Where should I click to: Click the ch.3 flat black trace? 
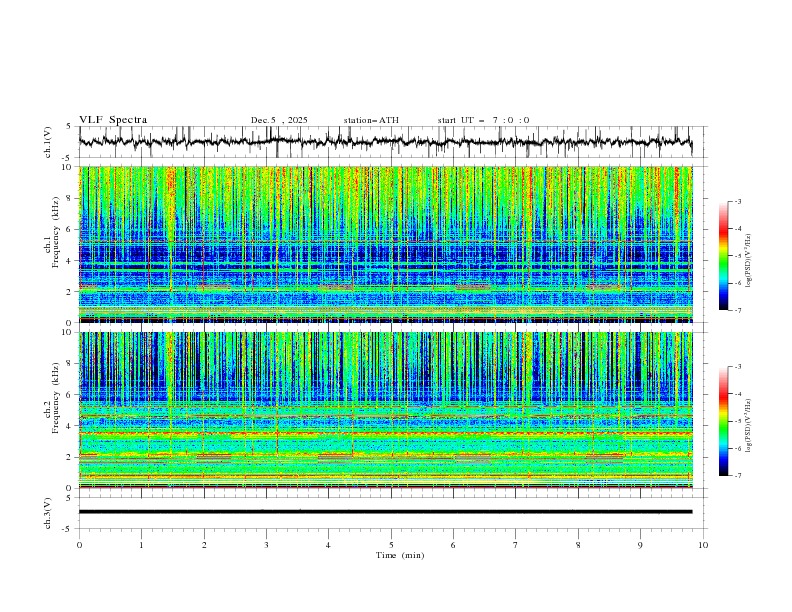pyautogui.click(x=385, y=512)
